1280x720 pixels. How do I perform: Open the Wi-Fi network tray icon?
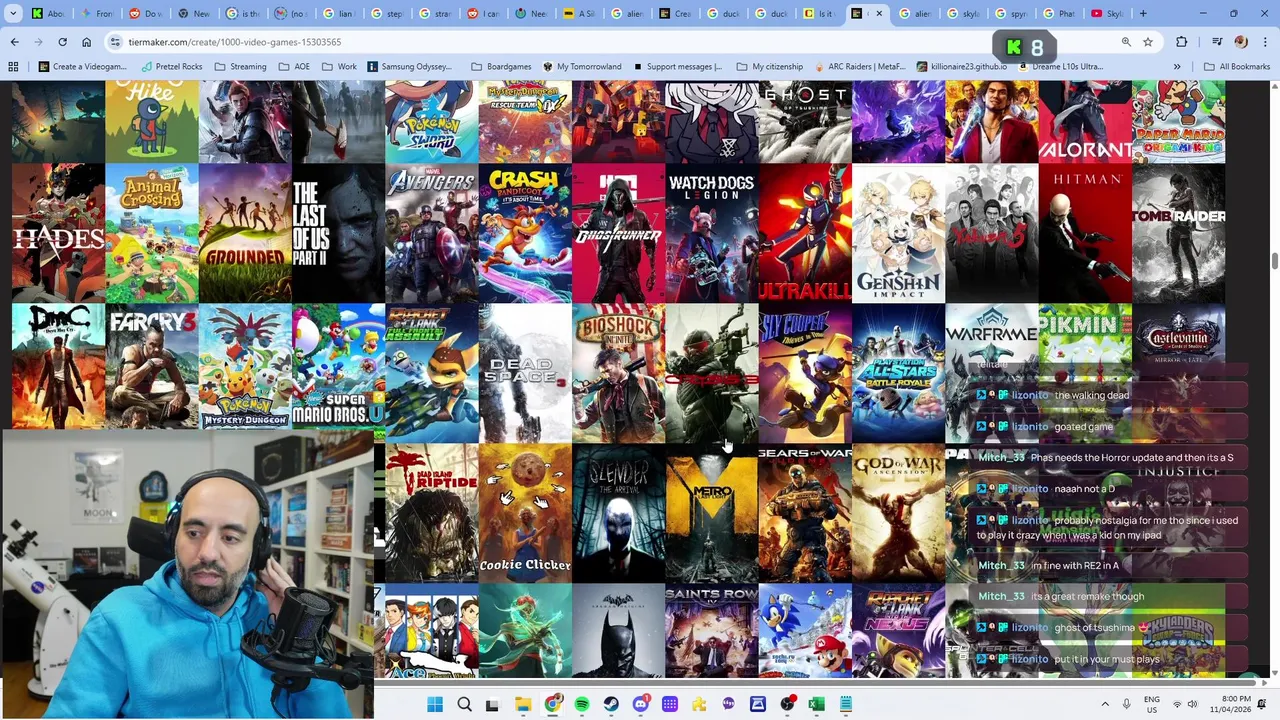1177,705
